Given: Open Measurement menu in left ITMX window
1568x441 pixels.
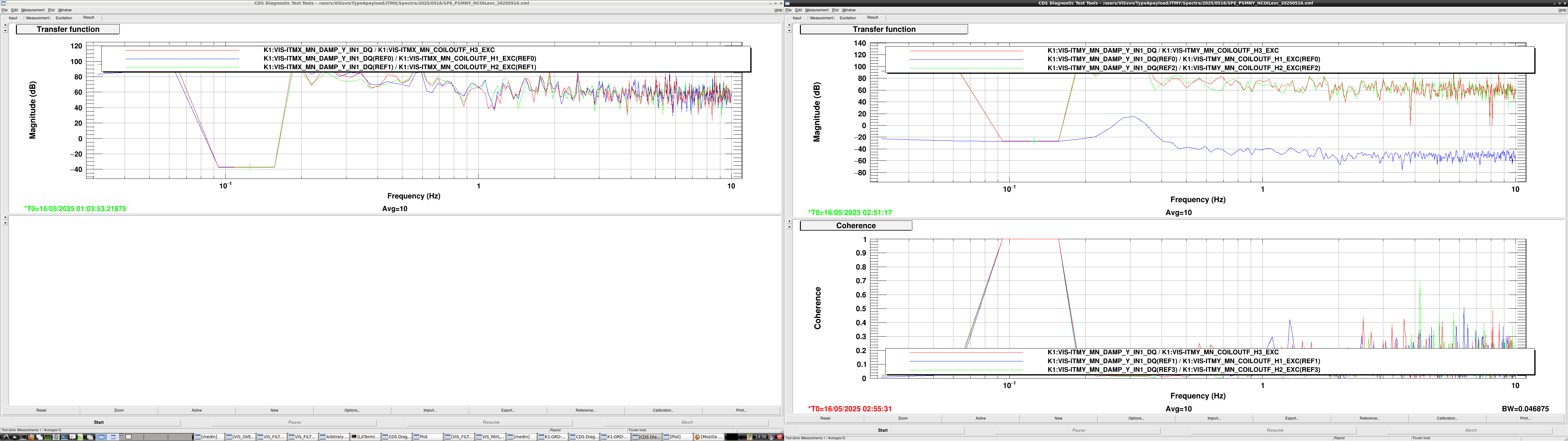Looking at the screenshot, I should click(x=32, y=10).
